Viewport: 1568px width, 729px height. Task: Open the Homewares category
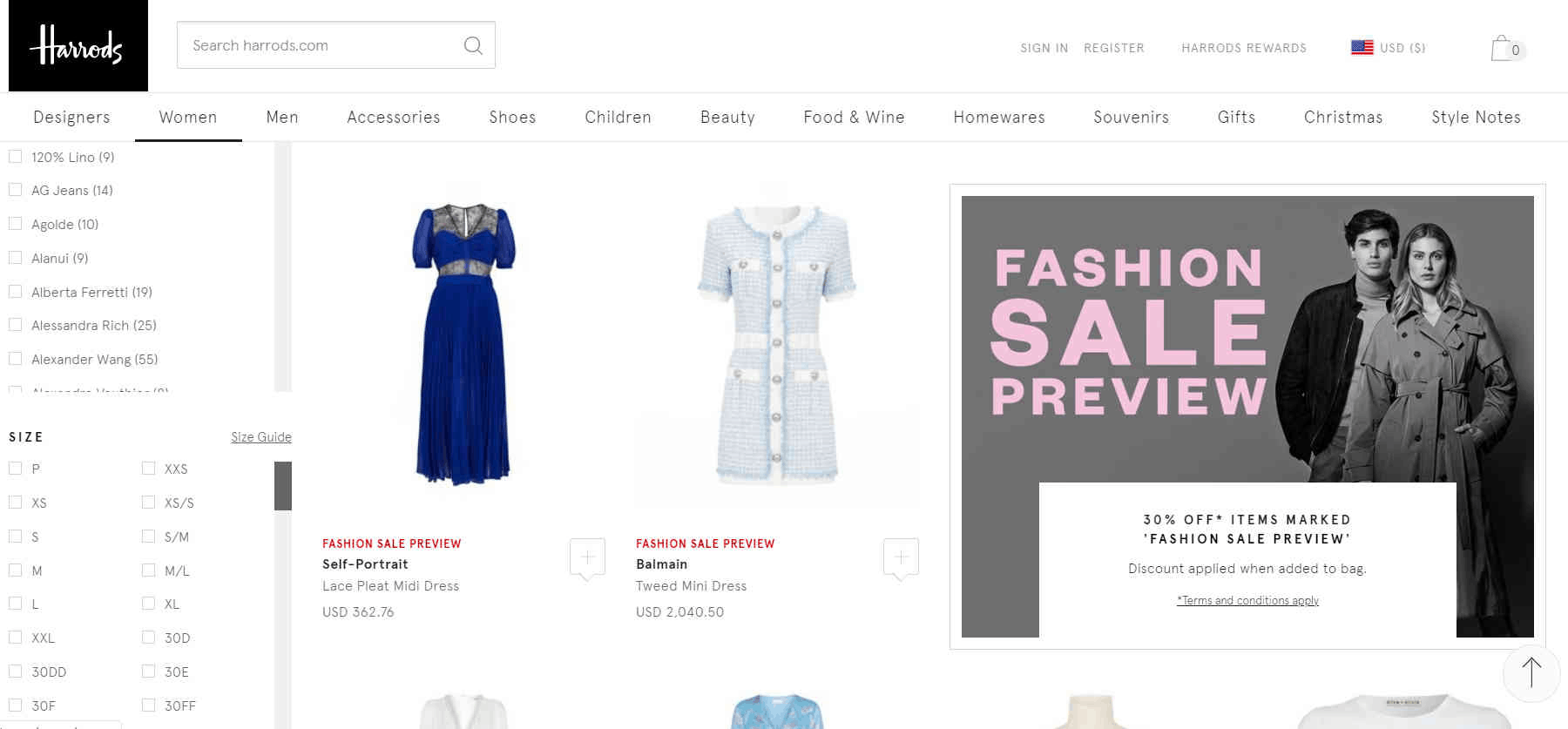point(999,117)
